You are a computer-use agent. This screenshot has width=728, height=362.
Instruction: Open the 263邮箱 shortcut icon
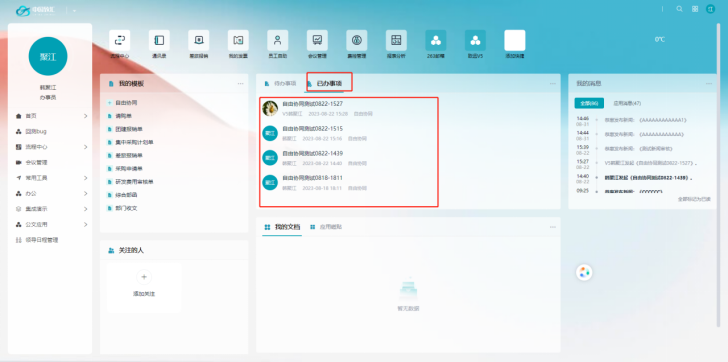coord(436,40)
